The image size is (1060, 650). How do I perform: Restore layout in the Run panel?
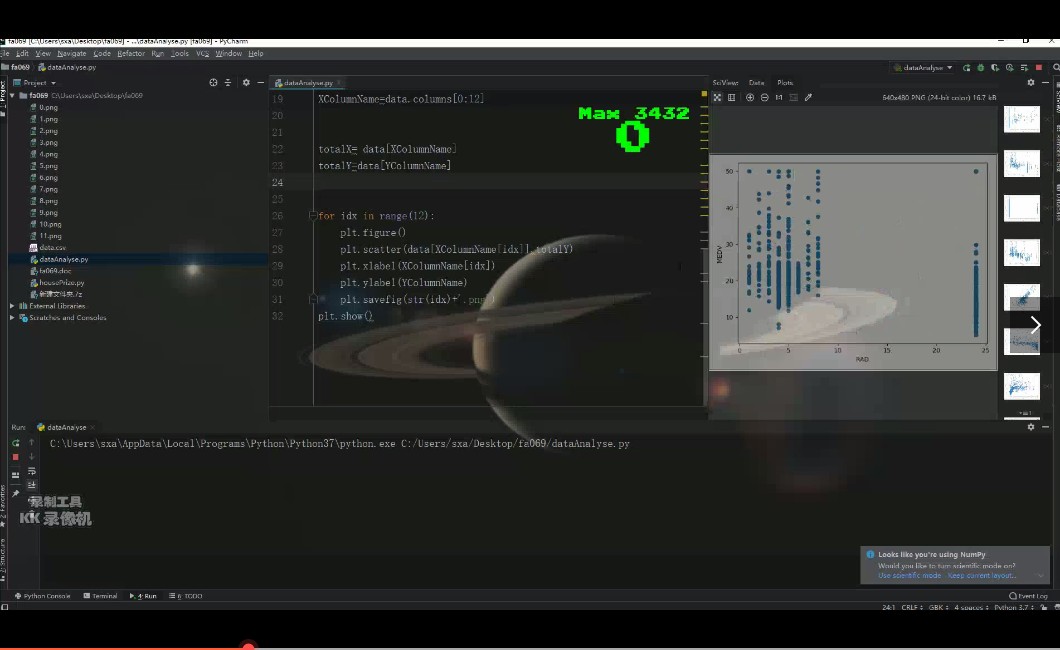(16, 474)
